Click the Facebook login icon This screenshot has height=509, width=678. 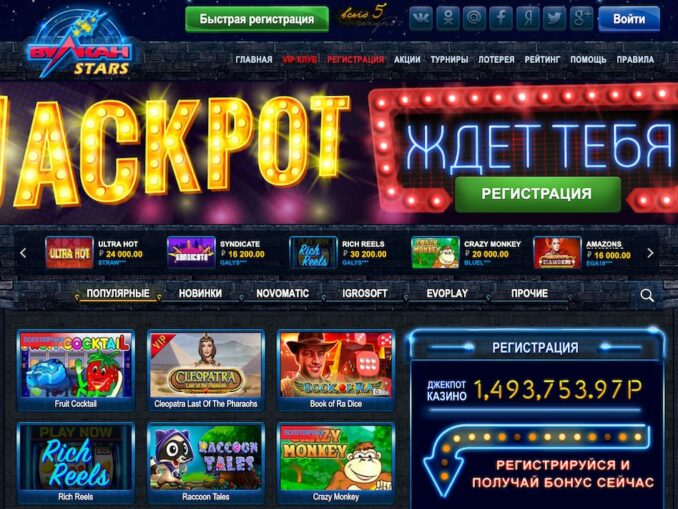(501, 19)
